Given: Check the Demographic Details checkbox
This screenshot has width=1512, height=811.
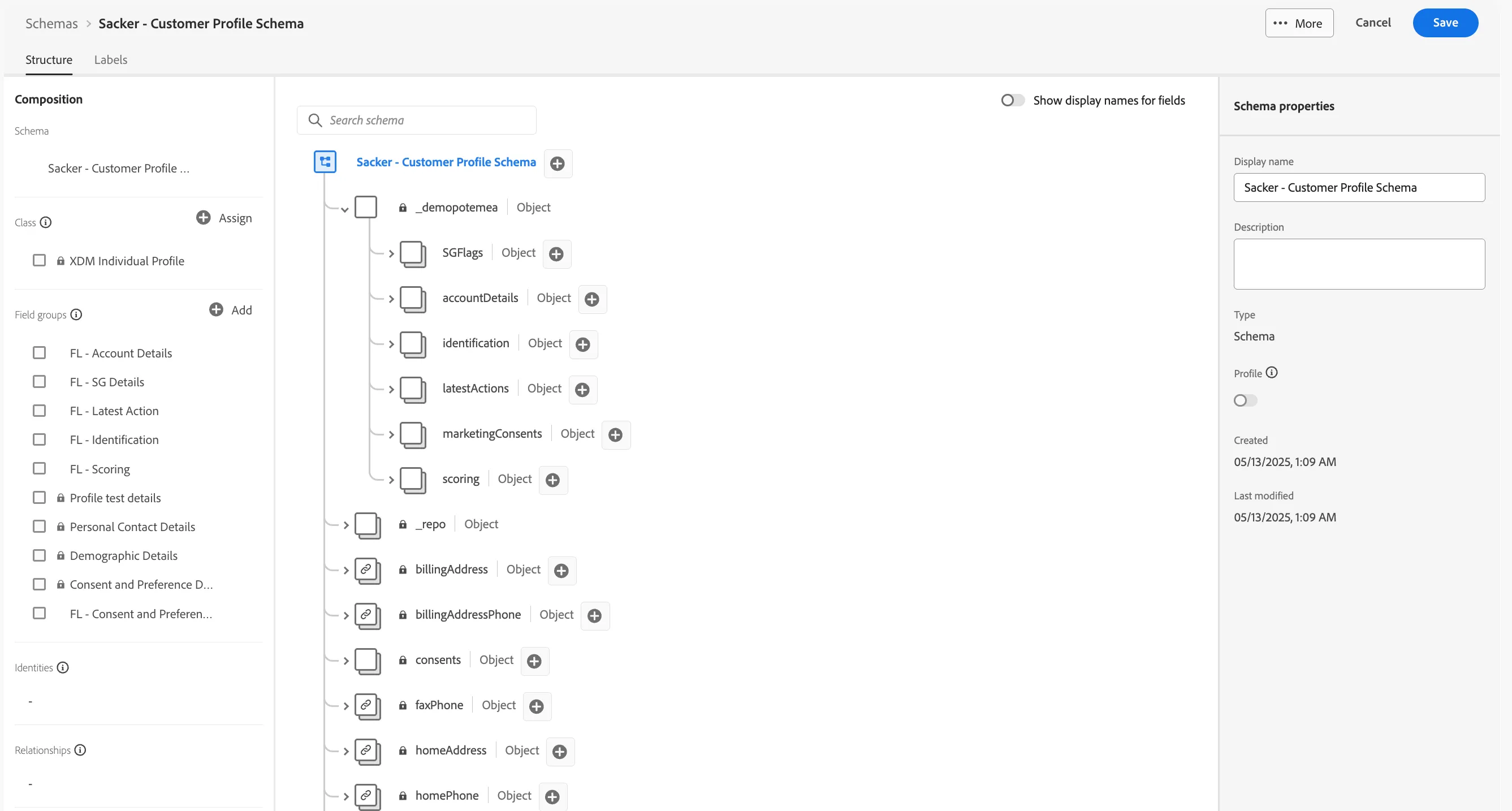Looking at the screenshot, I should coord(40,555).
